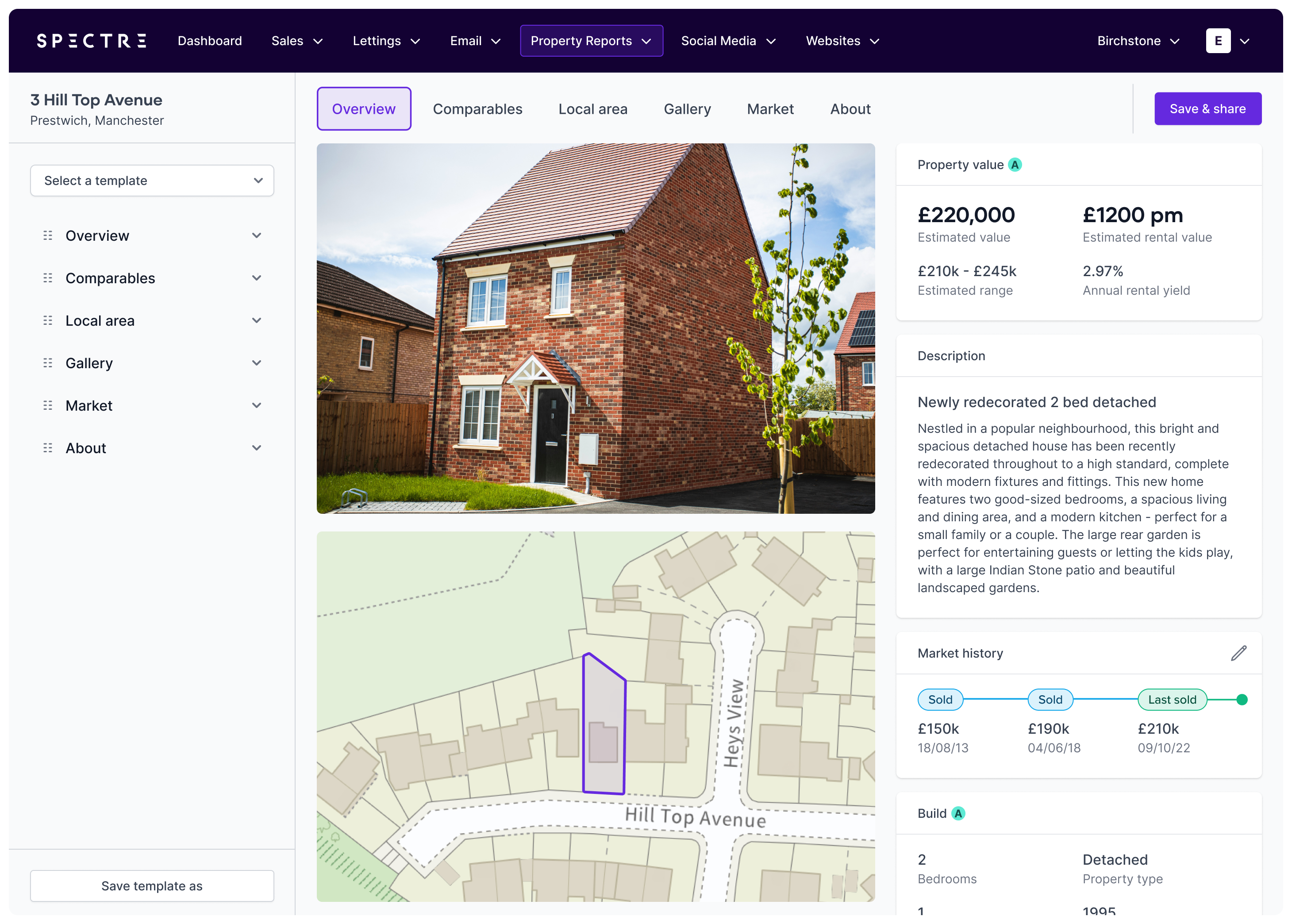Screen dimensions: 1292x924
Task: Open the Property Reports menu
Action: pyautogui.click(x=591, y=41)
